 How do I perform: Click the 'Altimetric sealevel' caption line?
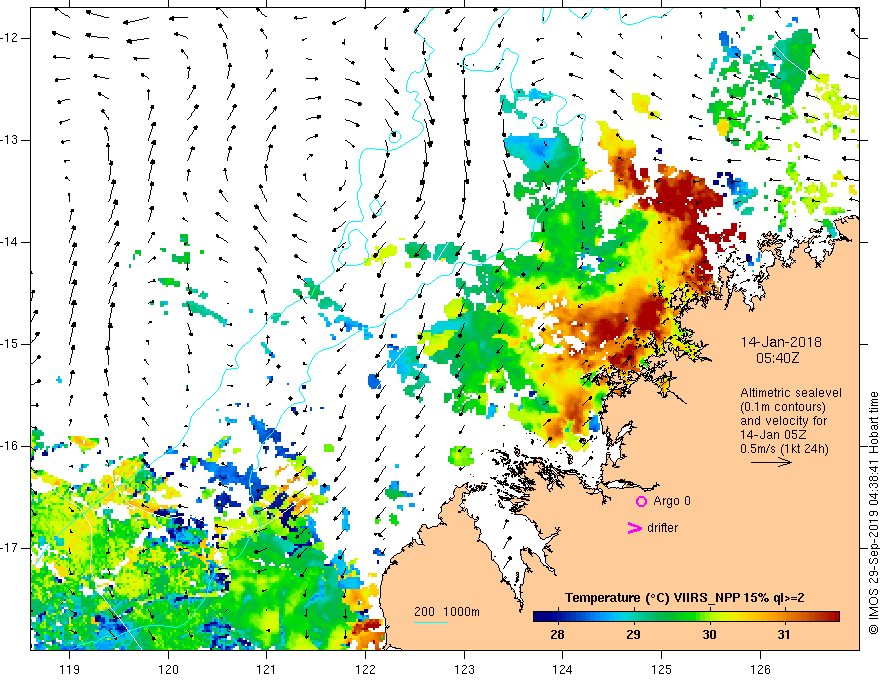coord(791,393)
